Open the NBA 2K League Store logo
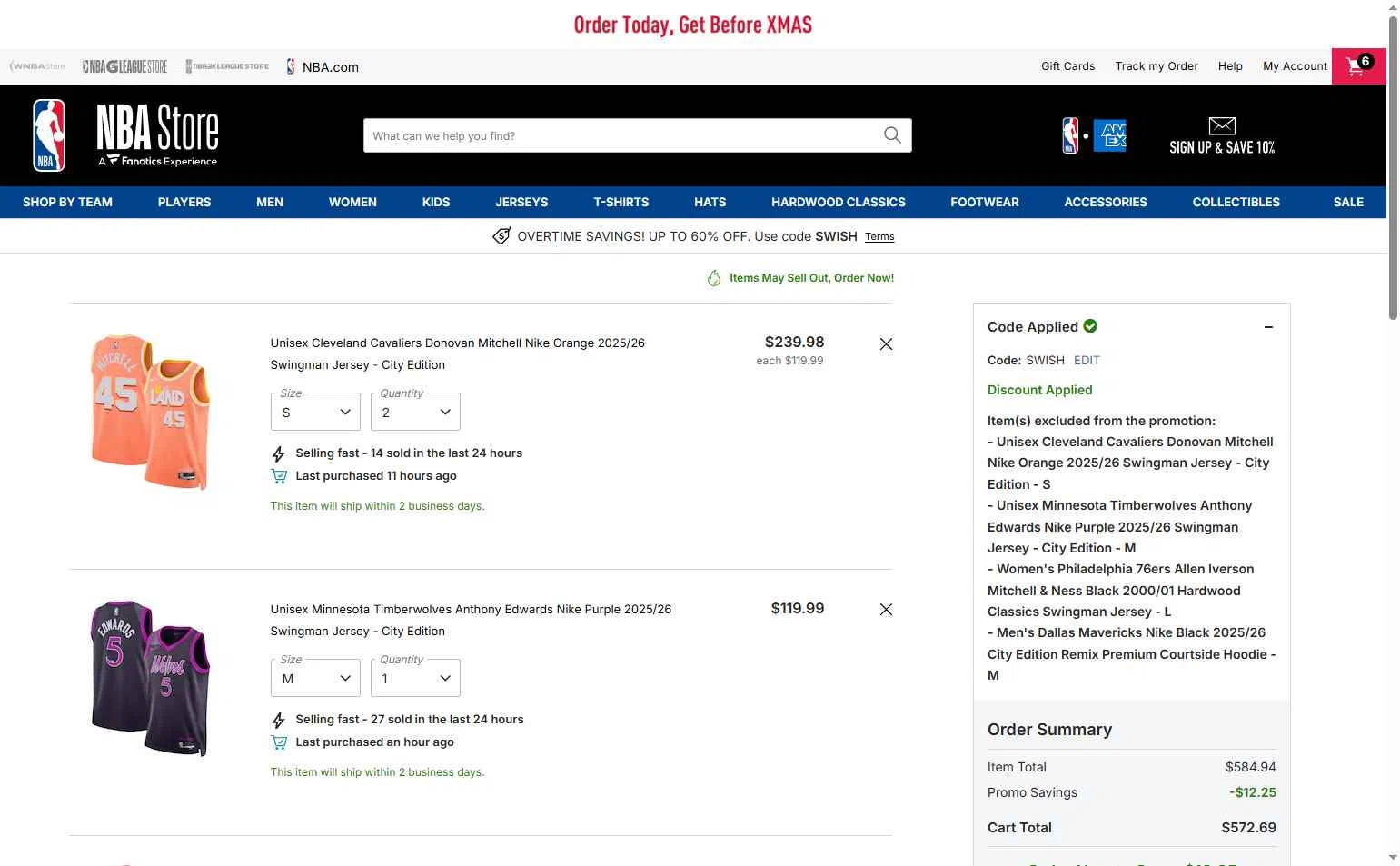Image resolution: width=1400 pixels, height=866 pixels. (x=227, y=66)
